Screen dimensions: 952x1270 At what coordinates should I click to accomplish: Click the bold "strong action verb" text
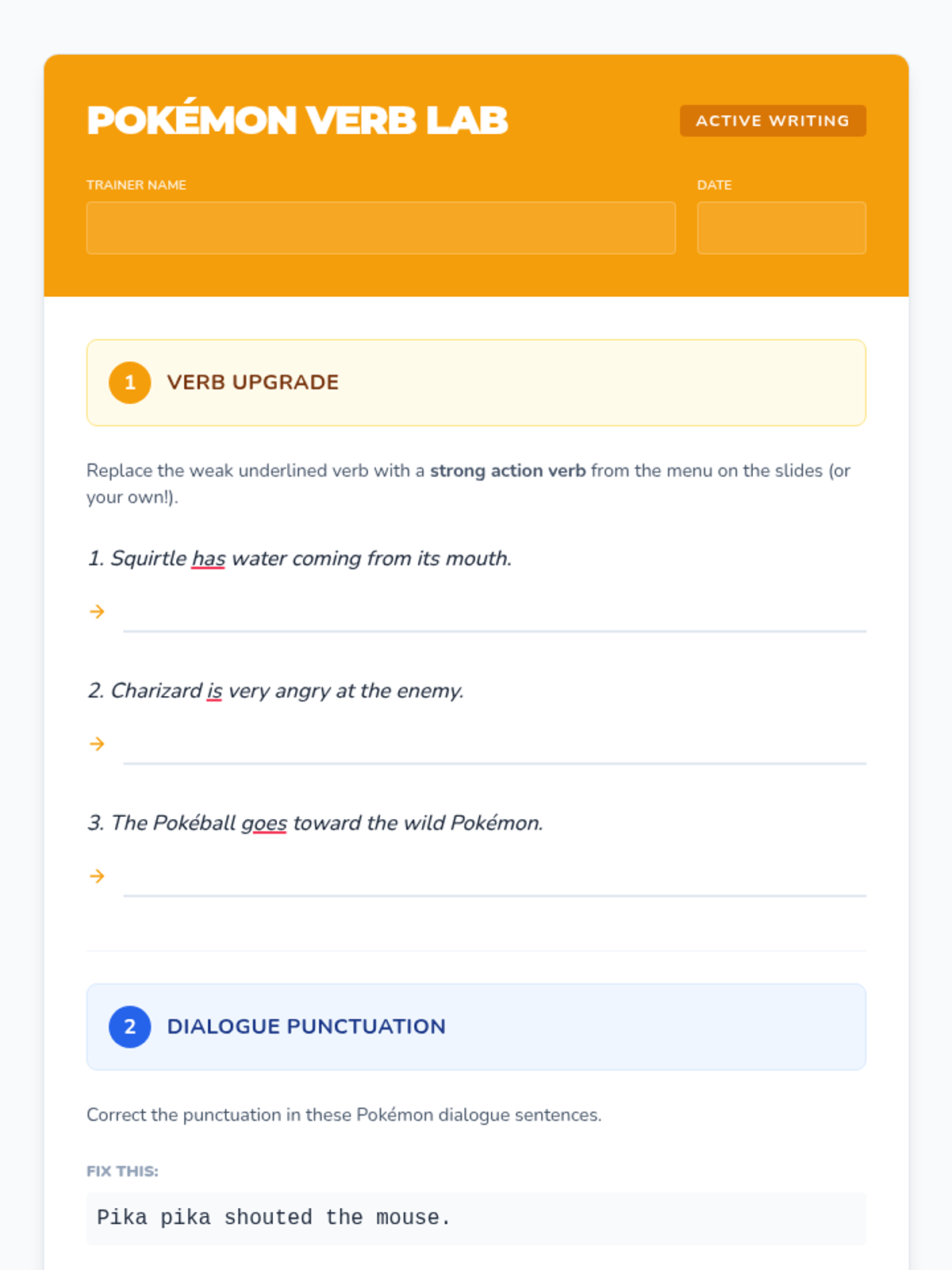coord(508,471)
